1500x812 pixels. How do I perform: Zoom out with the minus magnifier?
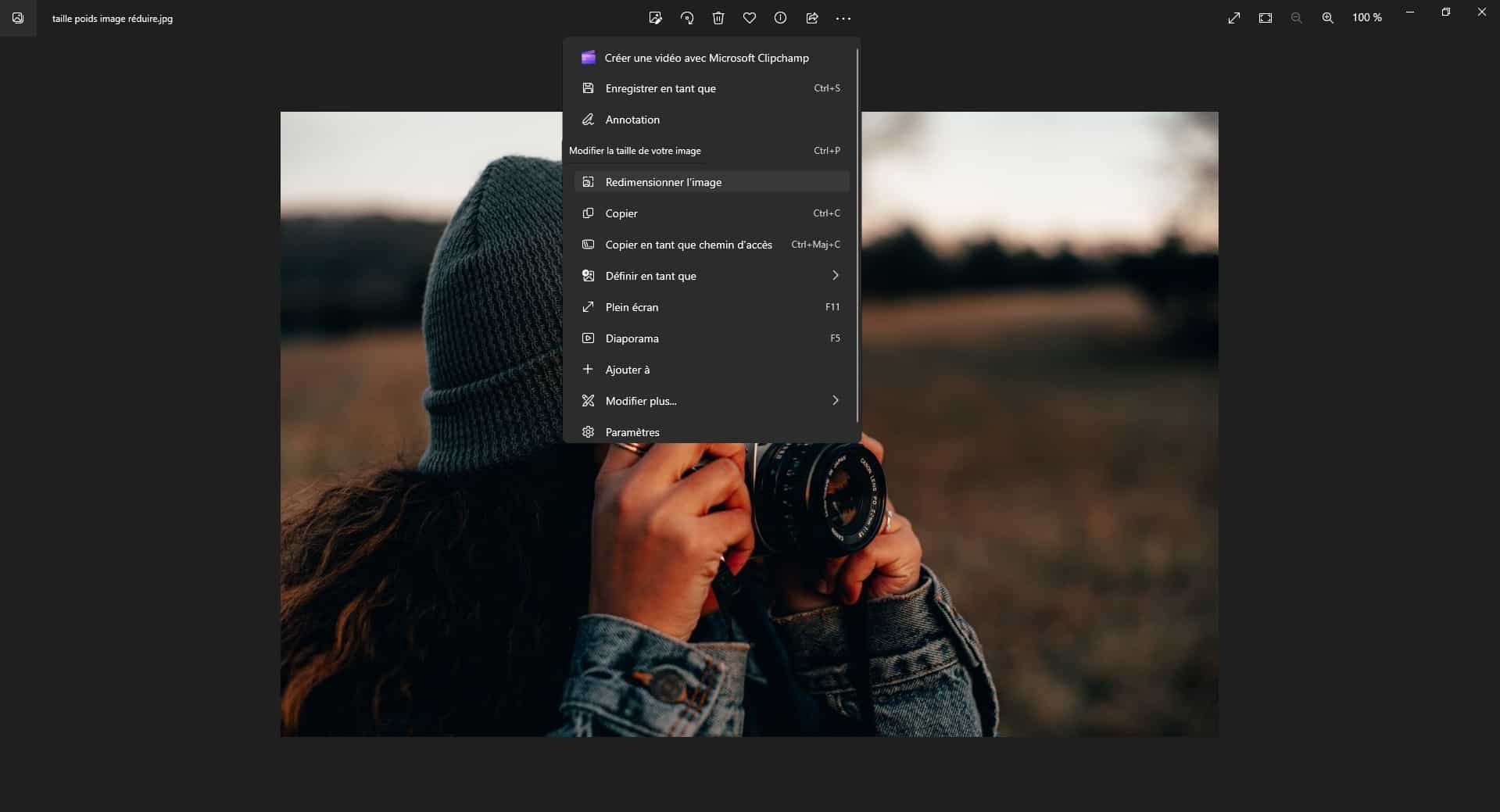1297,18
